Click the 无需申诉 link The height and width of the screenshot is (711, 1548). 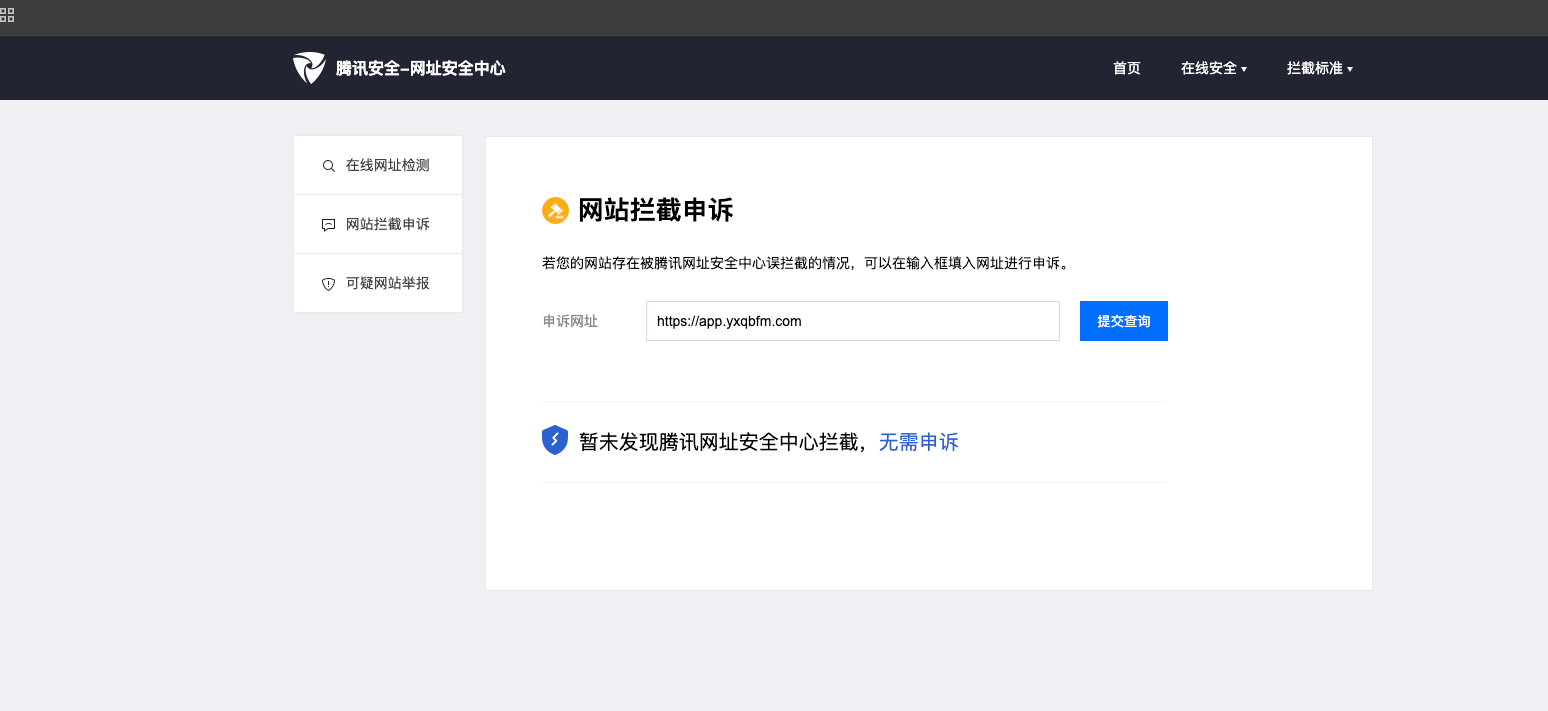point(919,442)
